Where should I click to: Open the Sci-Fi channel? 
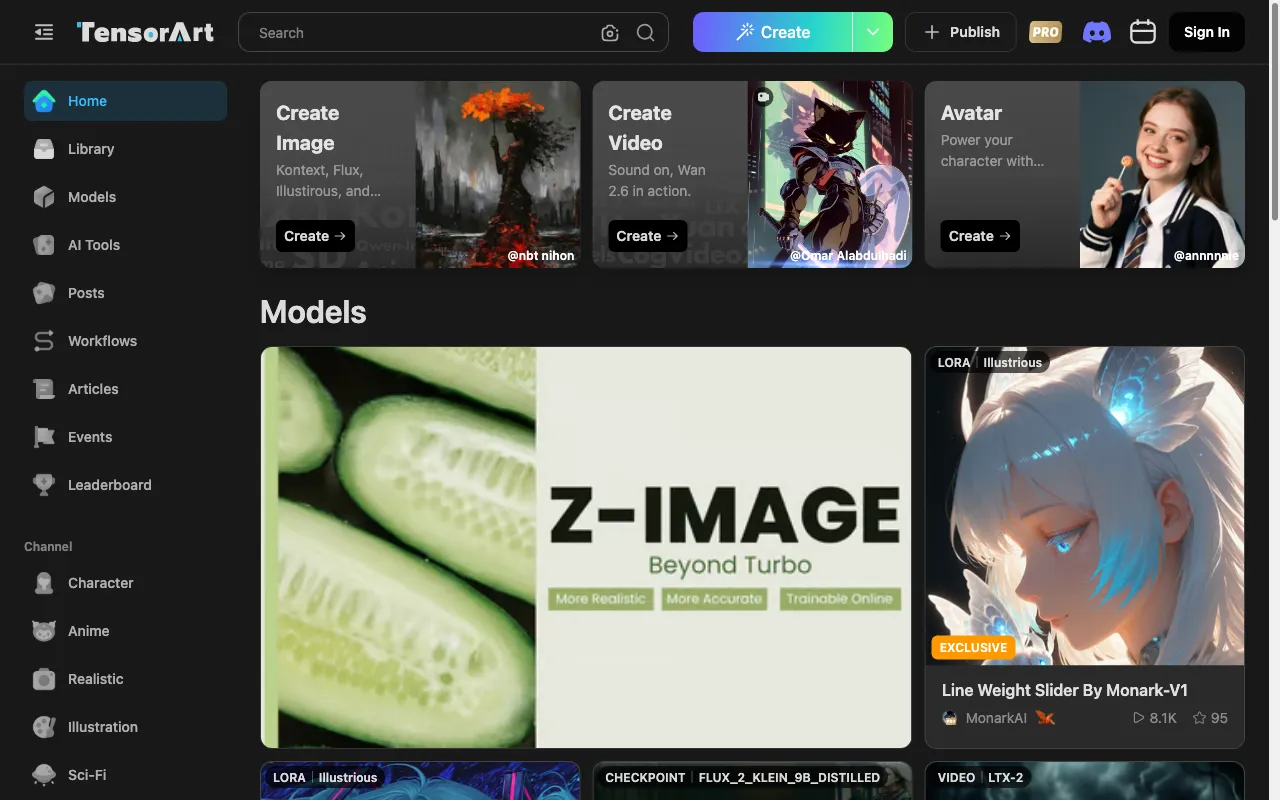pyautogui.click(x=126, y=775)
